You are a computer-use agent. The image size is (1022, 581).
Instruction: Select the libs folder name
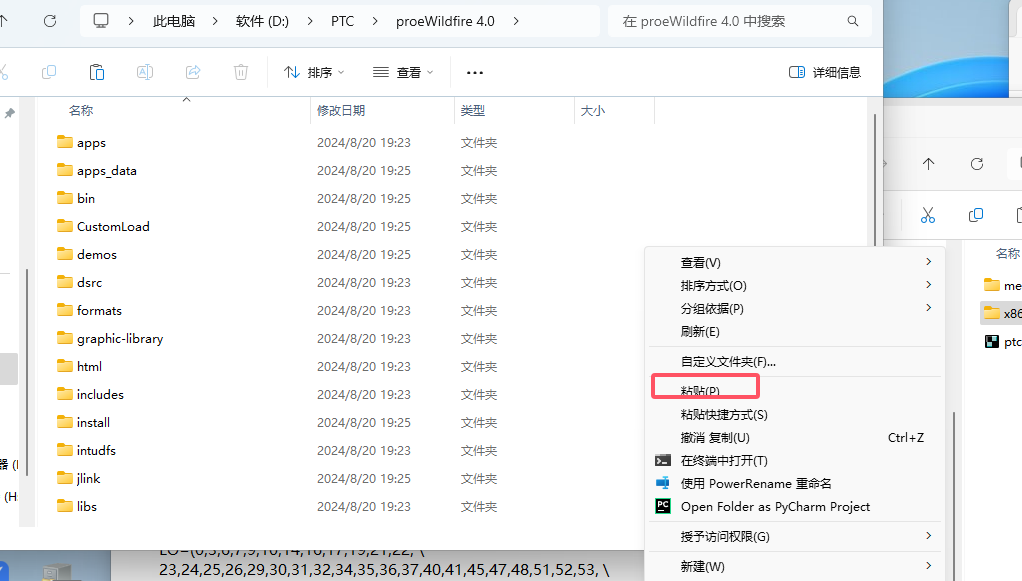point(87,507)
